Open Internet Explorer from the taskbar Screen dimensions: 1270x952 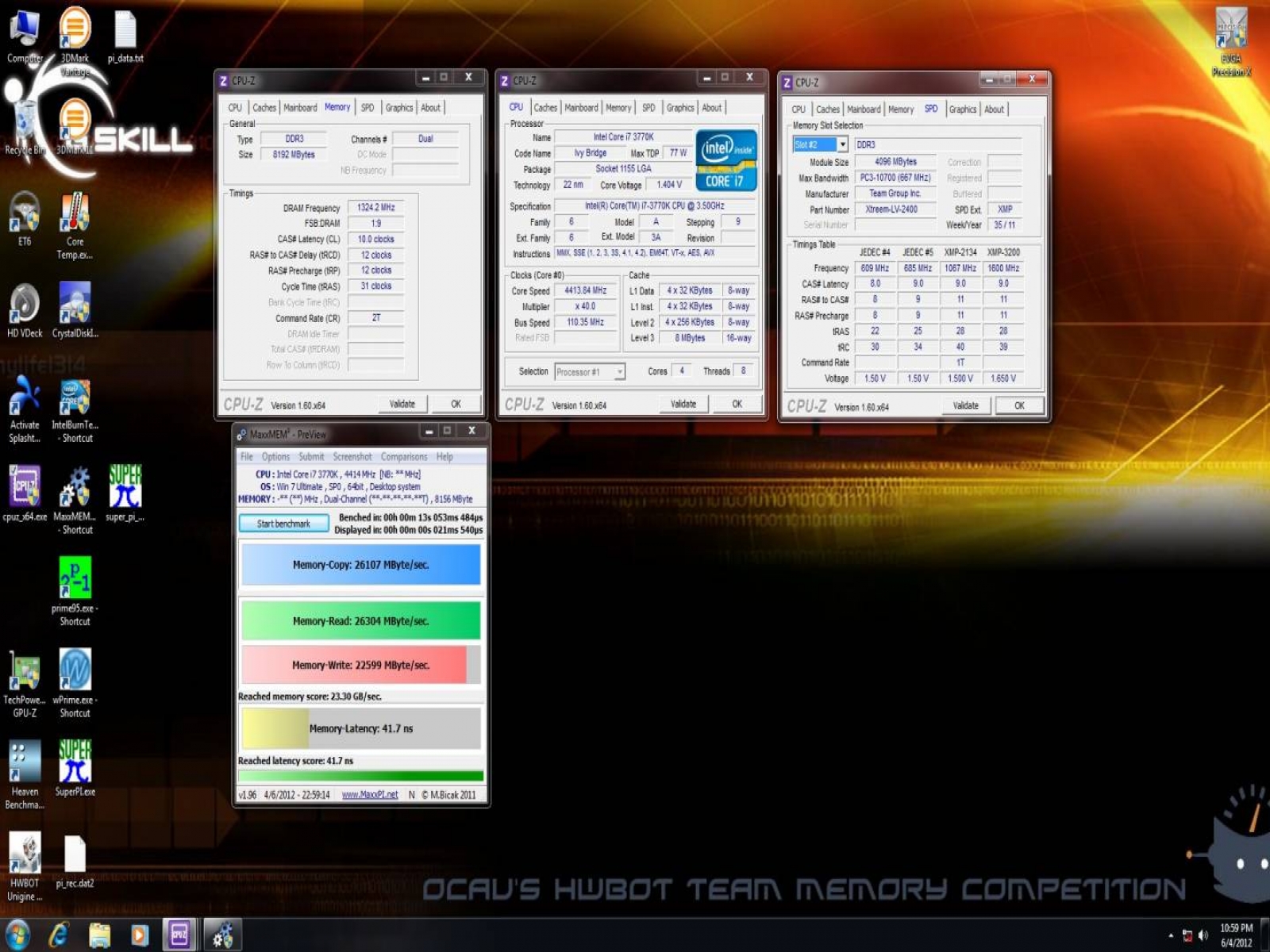[59, 935]
